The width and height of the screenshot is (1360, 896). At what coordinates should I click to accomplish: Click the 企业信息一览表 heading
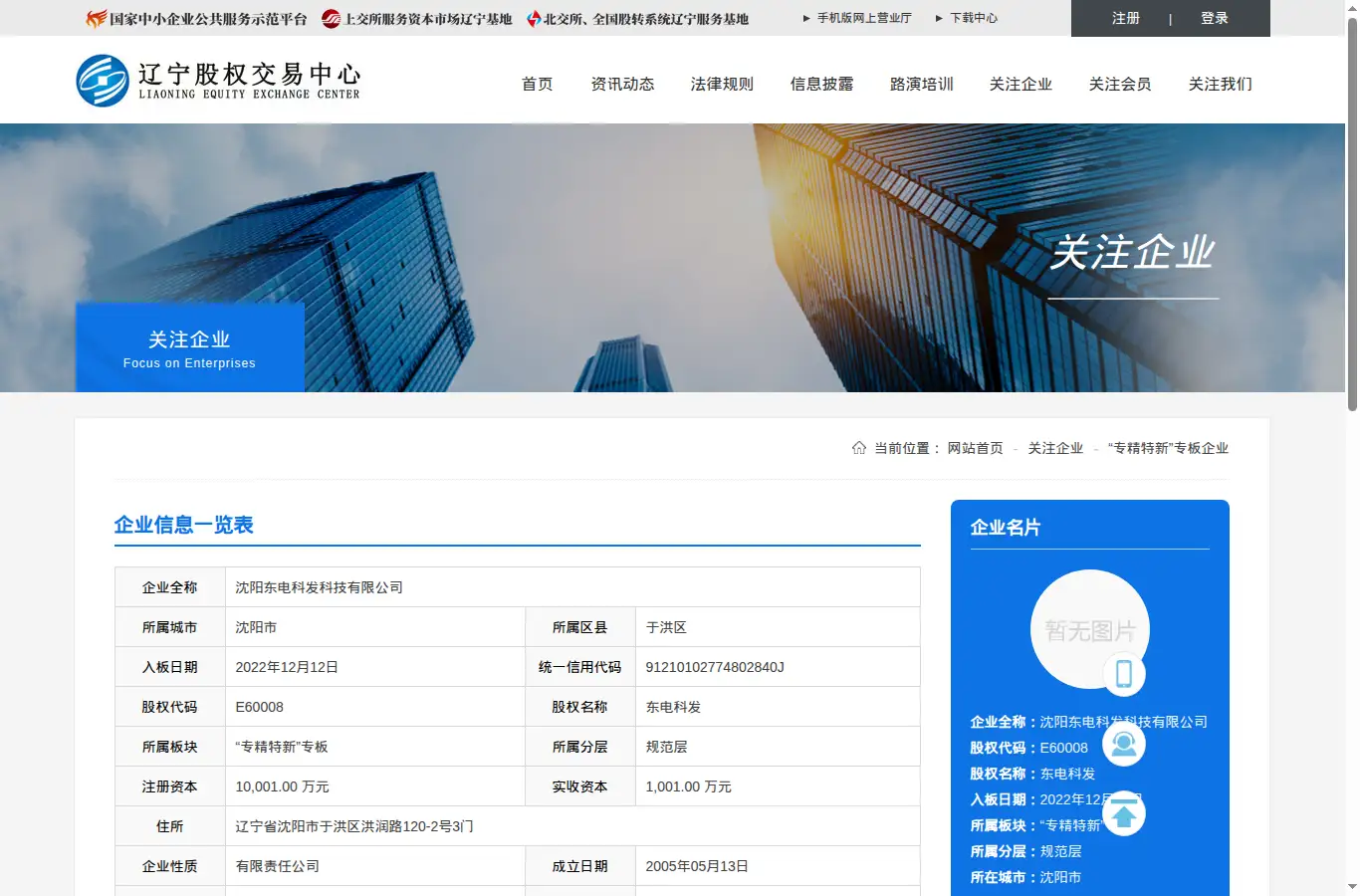tap(184, 525)
